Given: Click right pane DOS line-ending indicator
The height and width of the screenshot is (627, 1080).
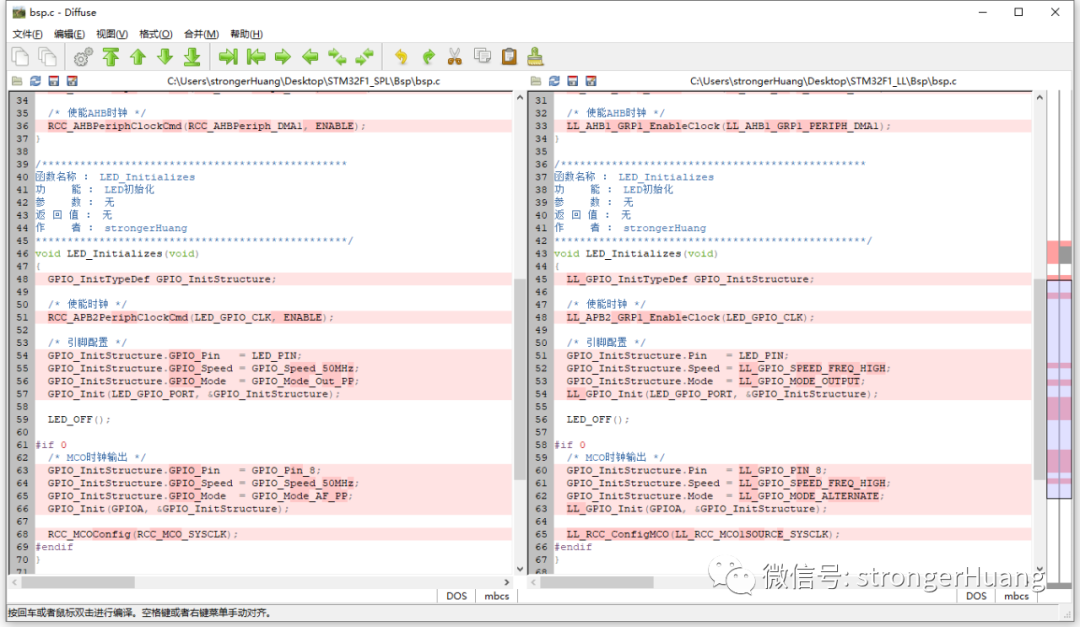Looking at the screenshot, I should (975, 596).
